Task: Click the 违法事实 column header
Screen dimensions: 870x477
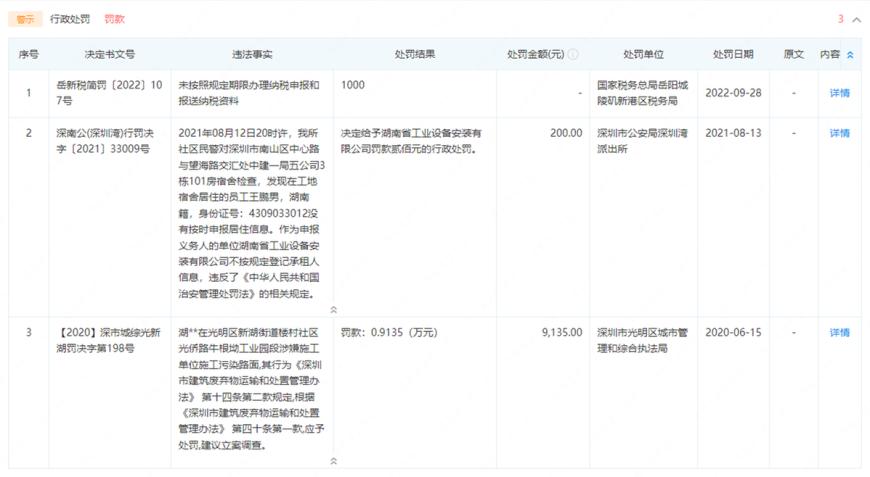Action: tap(252, 54)
